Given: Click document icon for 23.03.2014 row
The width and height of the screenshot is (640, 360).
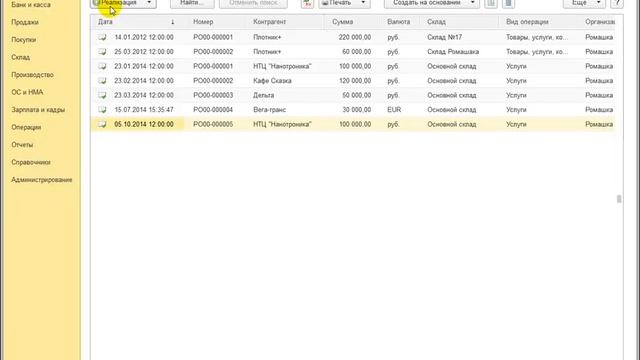Looking at the screenshot, I should point(102,95).
